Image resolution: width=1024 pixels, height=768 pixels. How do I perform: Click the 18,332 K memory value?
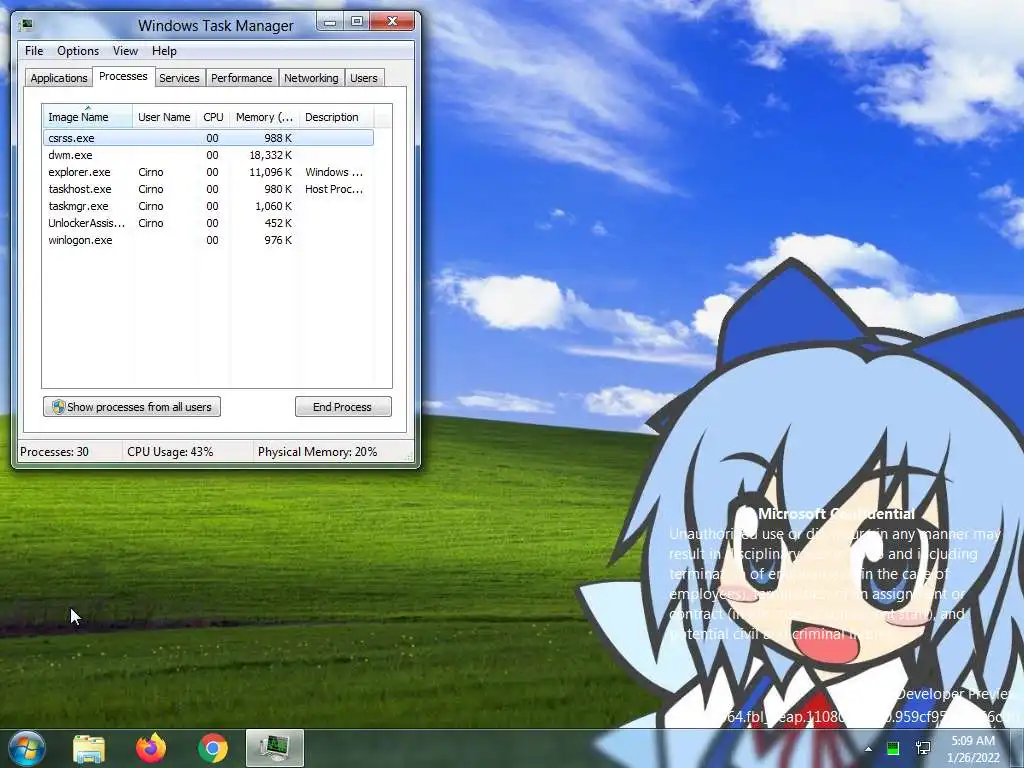tap(270, 155)
